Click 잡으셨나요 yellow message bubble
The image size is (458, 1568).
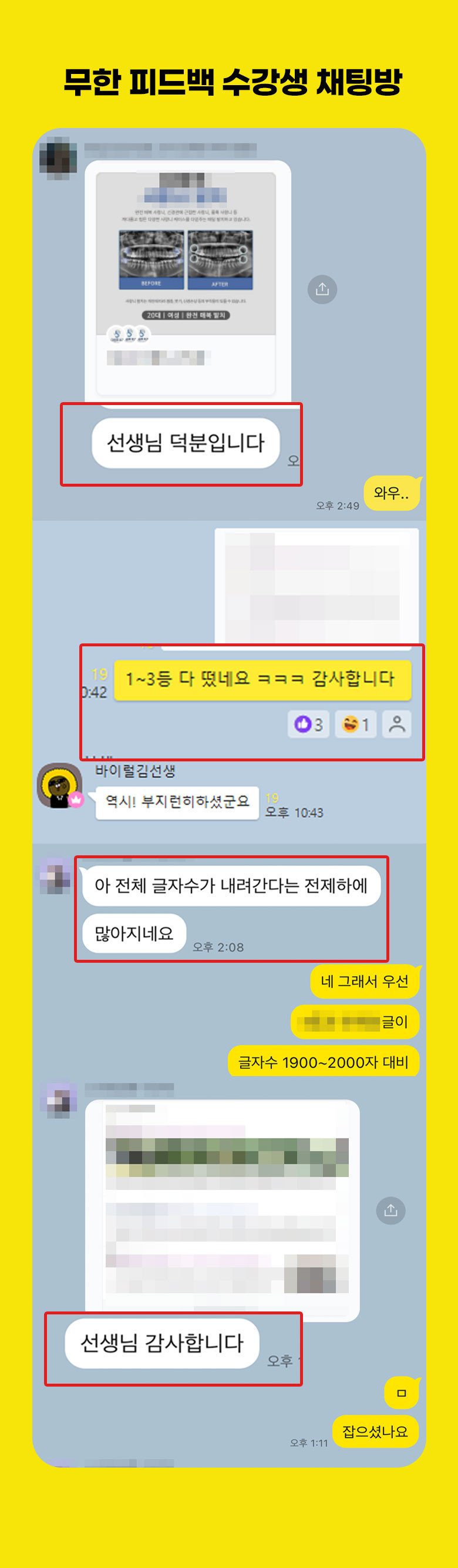point(375,1432)
